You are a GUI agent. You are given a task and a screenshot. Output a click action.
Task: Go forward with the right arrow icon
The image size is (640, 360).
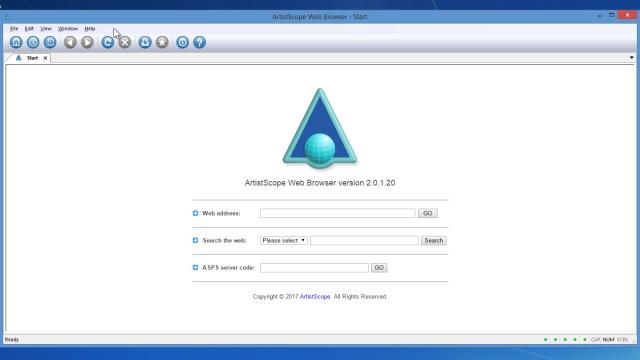pyautogui.click(x=87, y=42)
